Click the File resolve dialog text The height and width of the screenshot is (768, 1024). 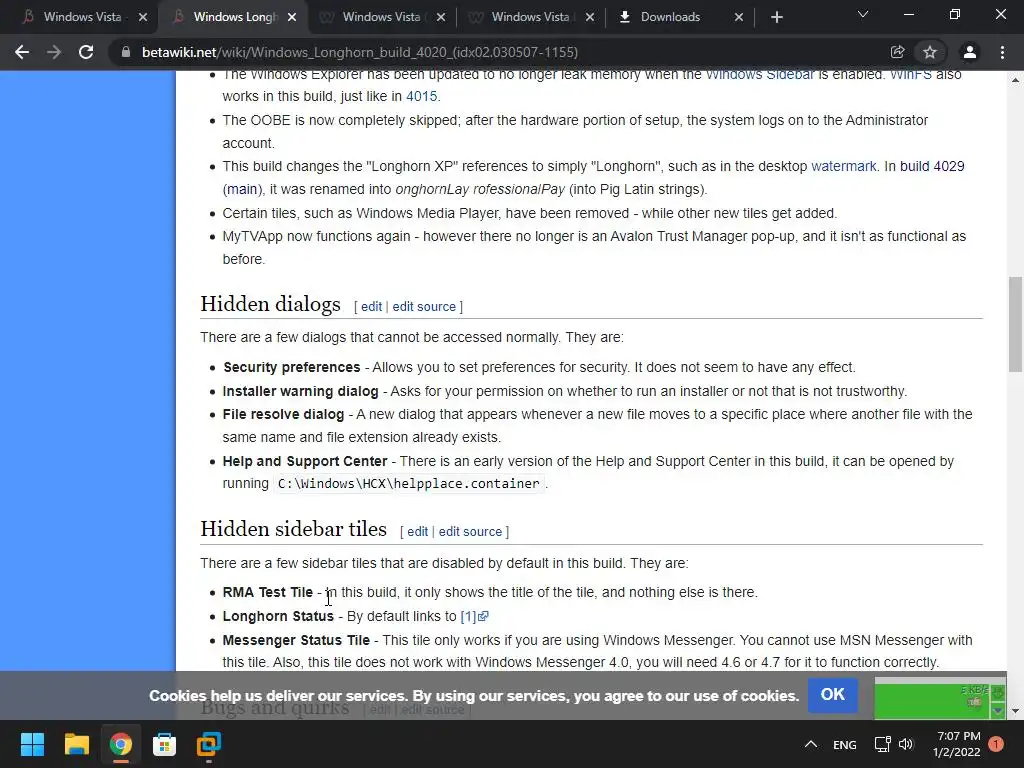point(283,414)
